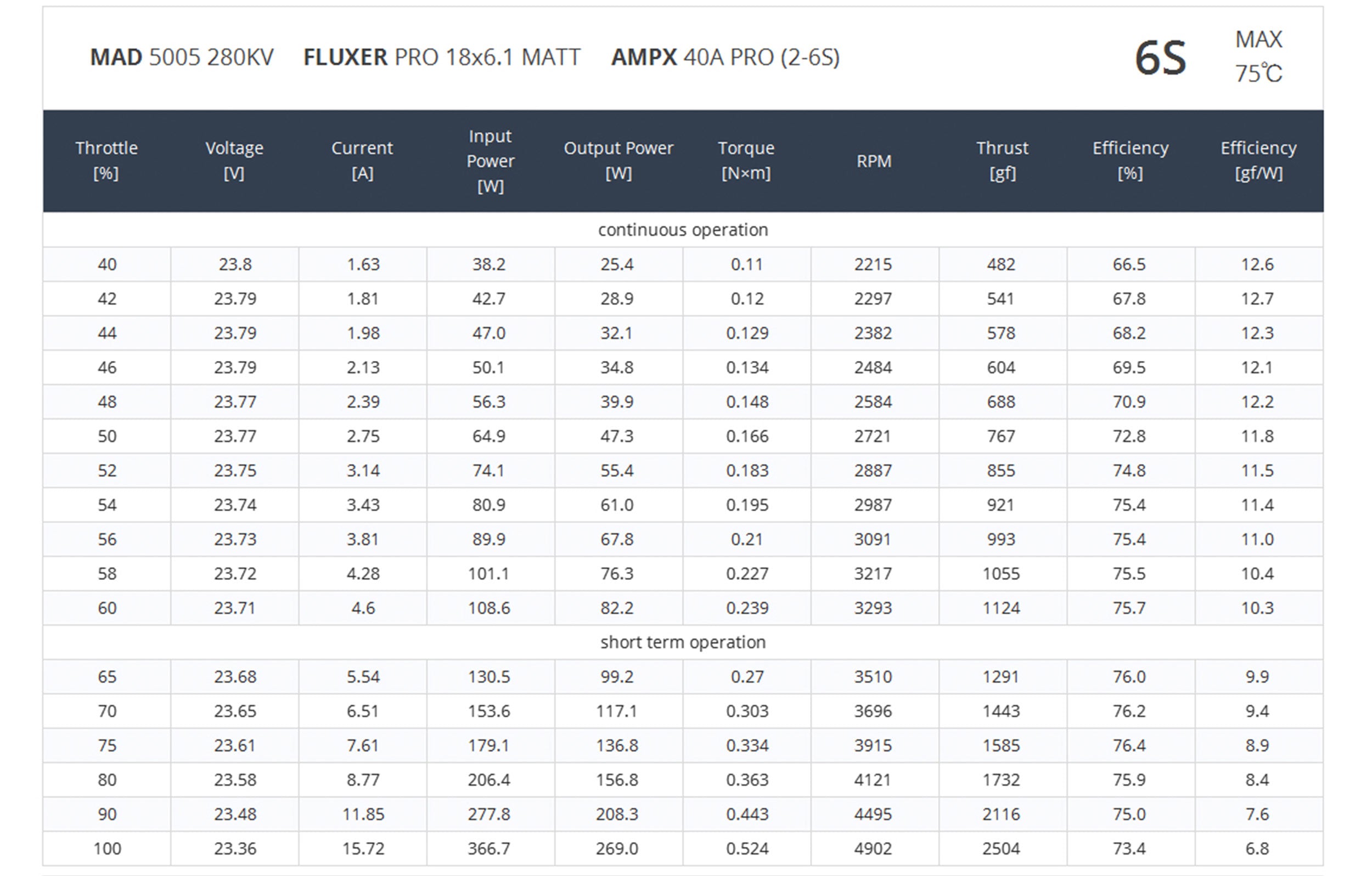1372x876 pixels.
Task: Click the Thrust [gf] column header
Action: pos(1002,161)
